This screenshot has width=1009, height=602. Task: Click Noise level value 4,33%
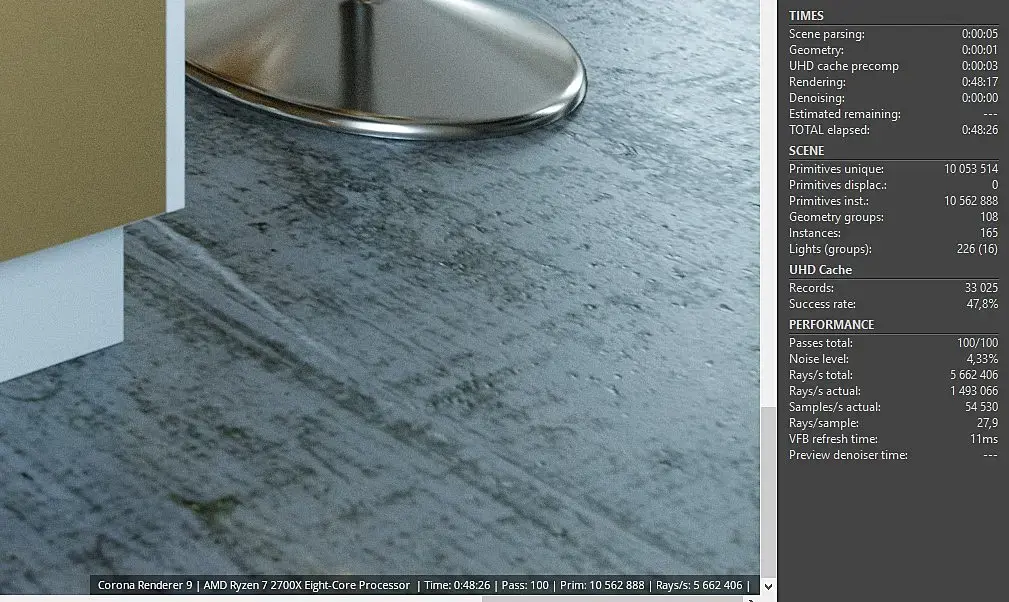[982, 360]
